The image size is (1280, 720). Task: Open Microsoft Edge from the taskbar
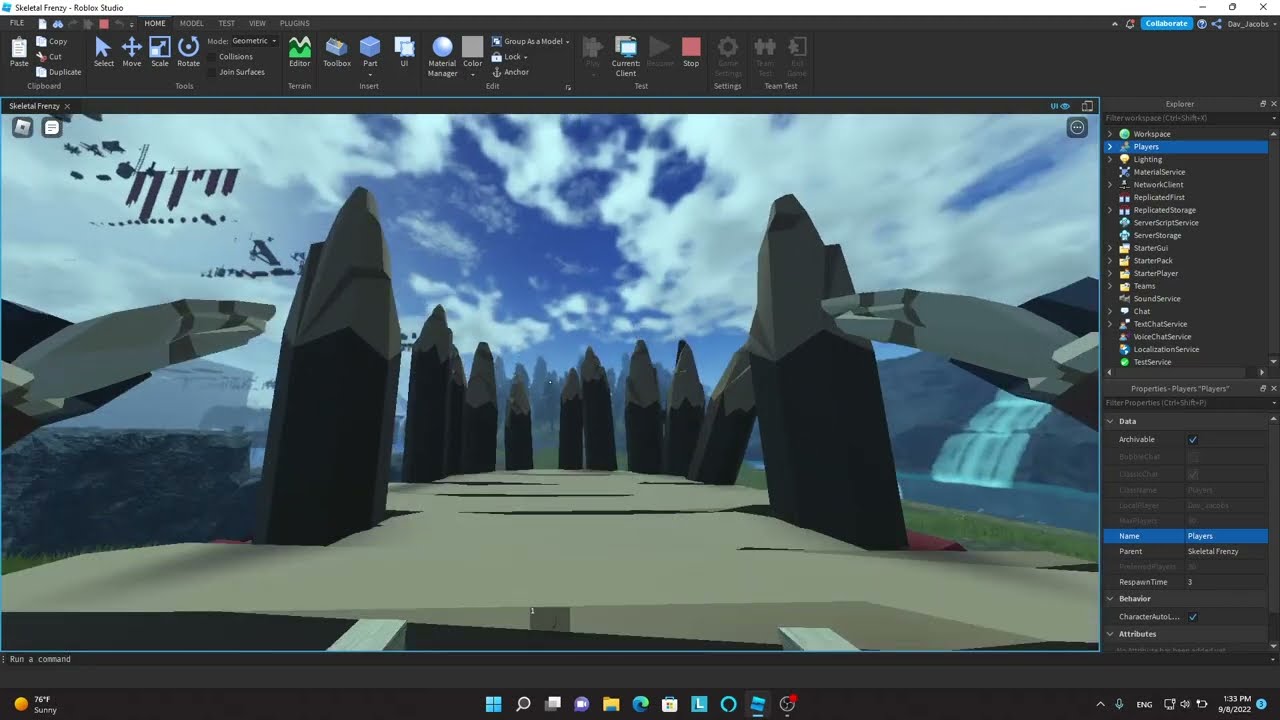[x=640, y=704]
